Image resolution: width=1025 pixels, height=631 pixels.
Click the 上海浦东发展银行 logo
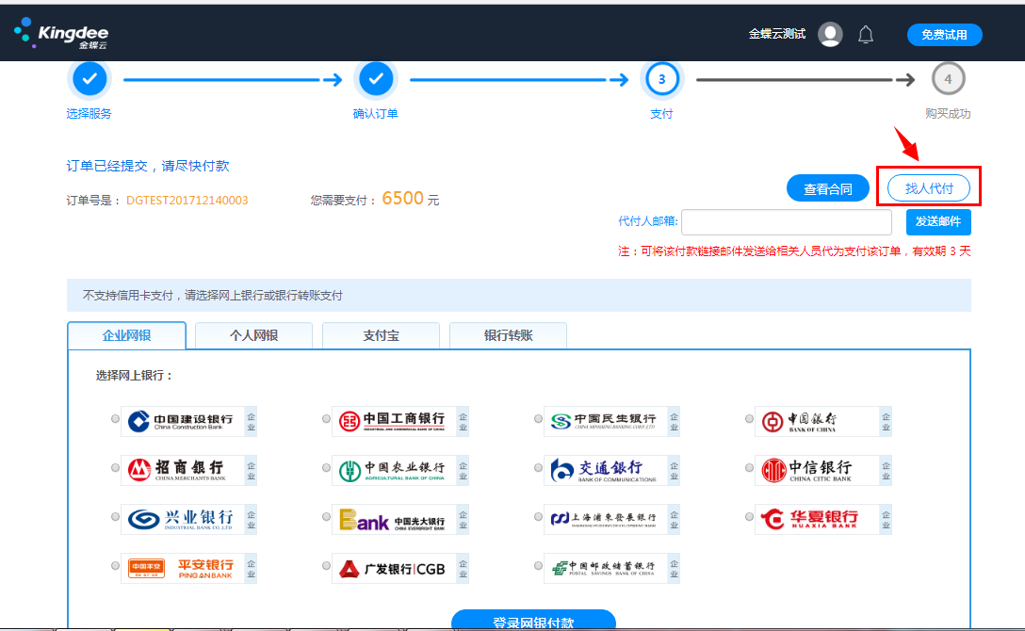(612, 519)
